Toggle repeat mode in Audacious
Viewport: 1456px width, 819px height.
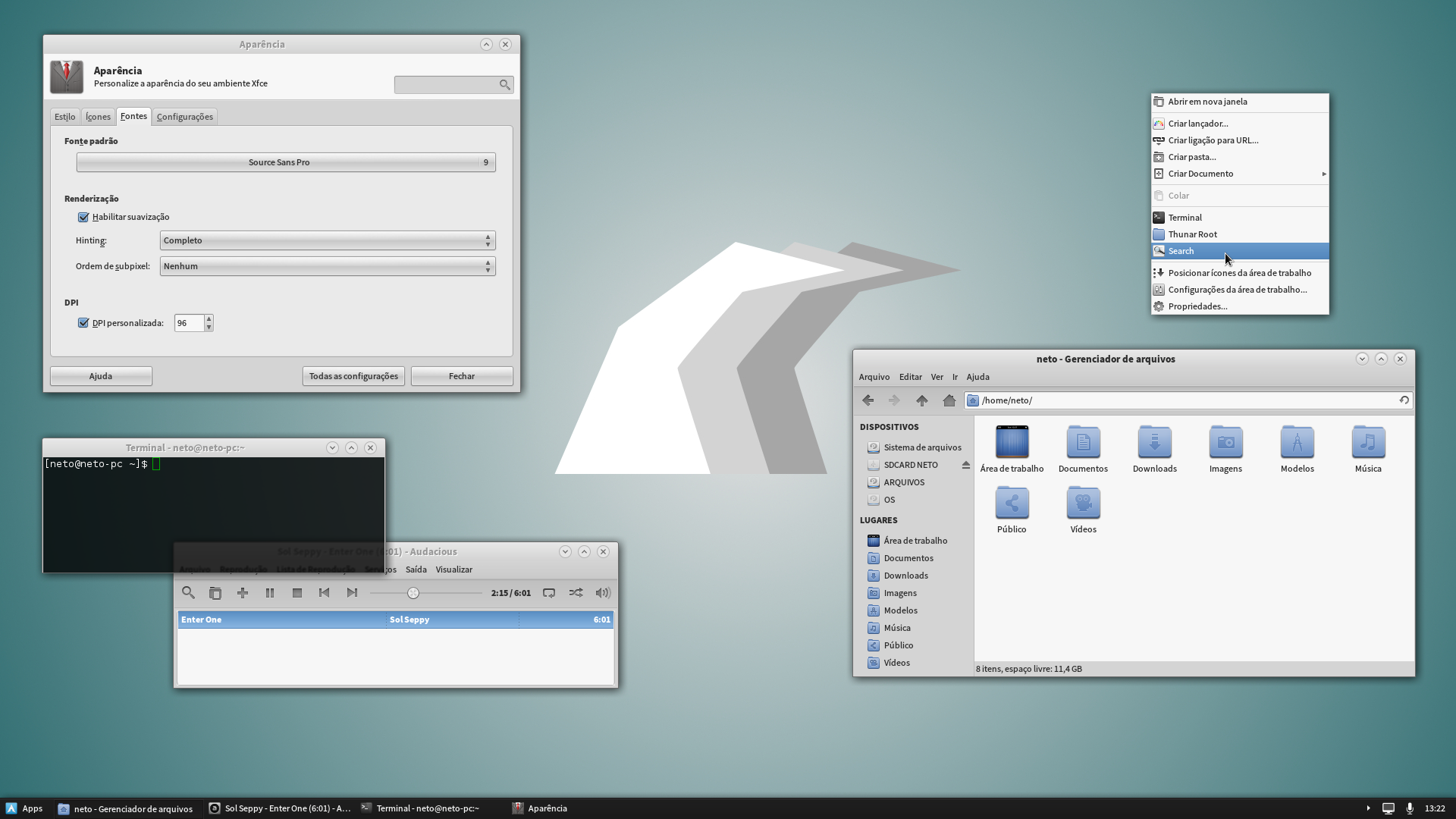549,593
